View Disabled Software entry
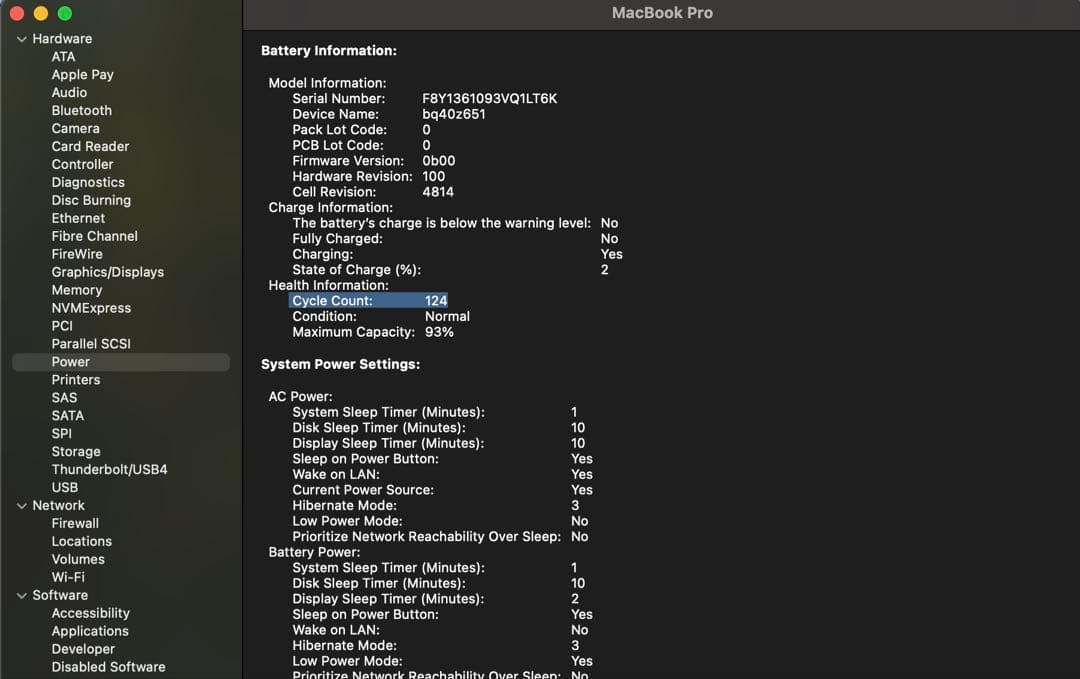The image size is (1080, 679). [x=108, y=667]
